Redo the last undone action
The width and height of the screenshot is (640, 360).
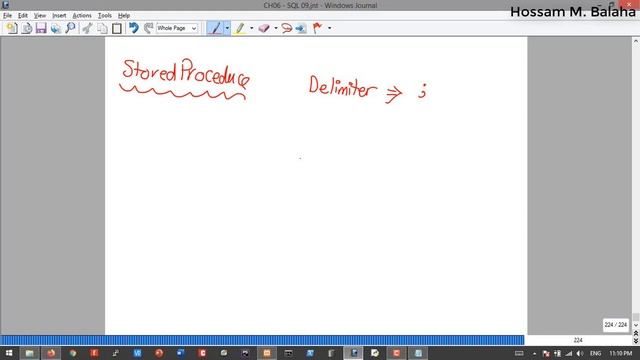(x=148, y=28)
